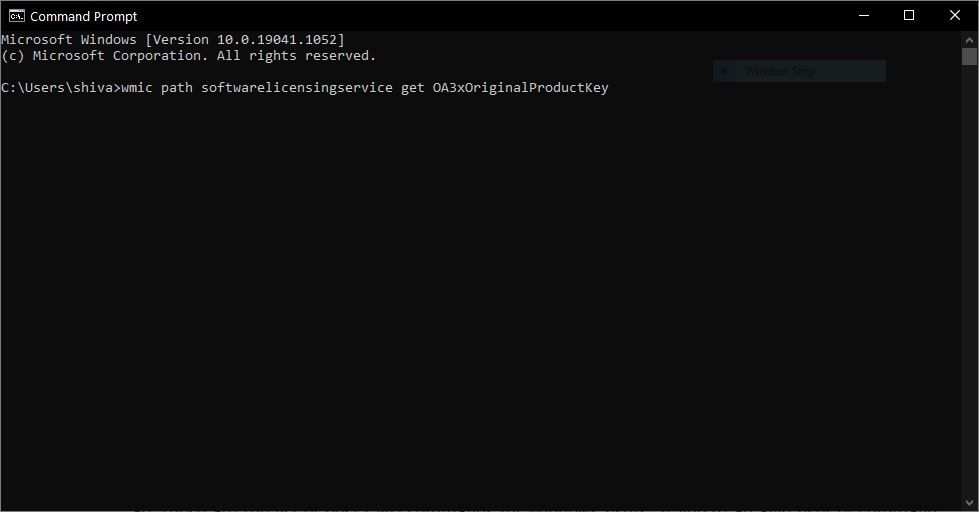Select the faint Window Snip menu item

(799, 71)
